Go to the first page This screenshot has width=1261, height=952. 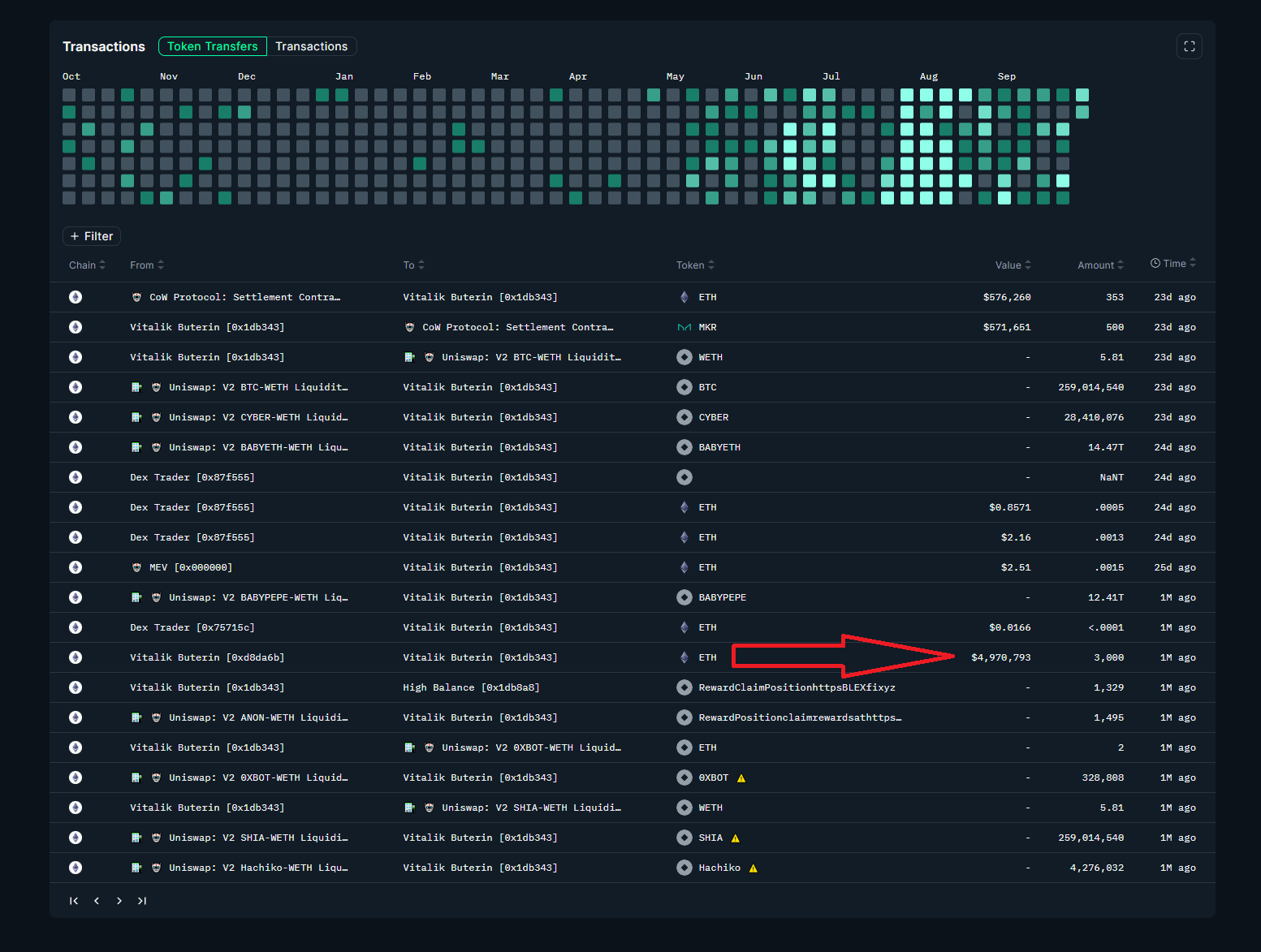click(74, 901)
